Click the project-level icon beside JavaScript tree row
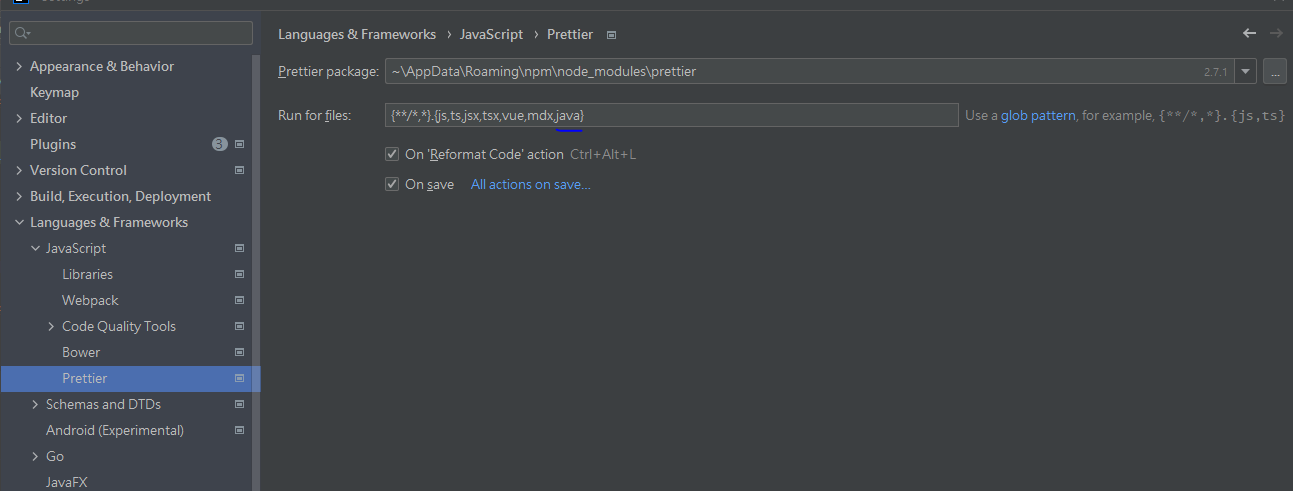This screenshot has width=1294, height=492. click(x=239, y=248)
